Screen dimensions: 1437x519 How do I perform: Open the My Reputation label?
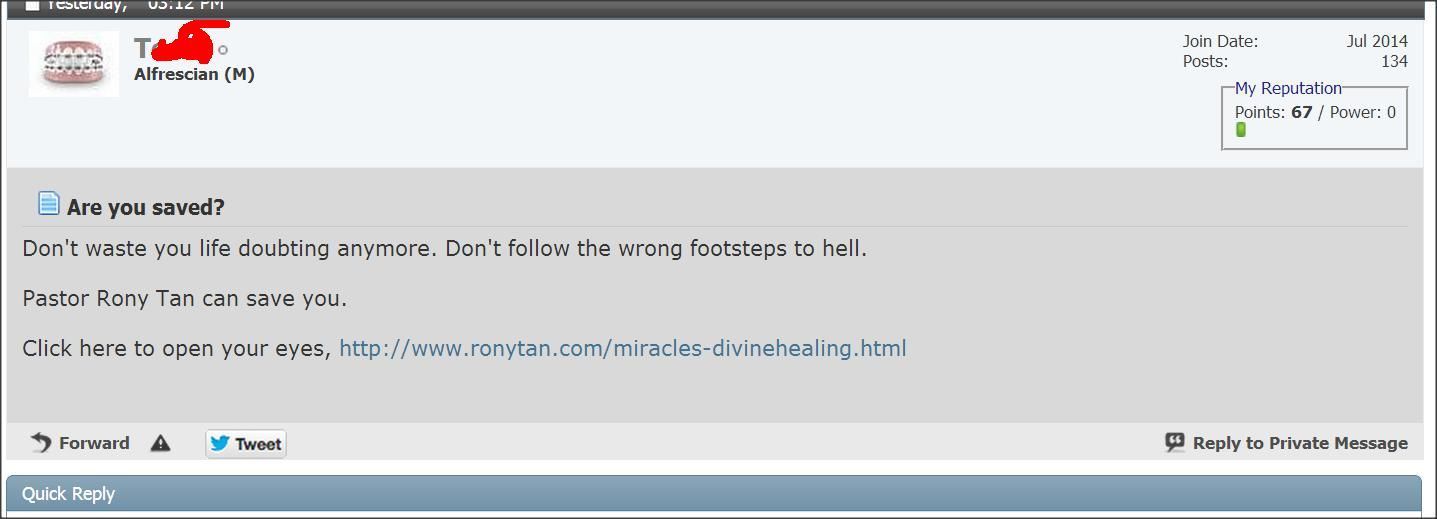click(x=1288, y=88)
